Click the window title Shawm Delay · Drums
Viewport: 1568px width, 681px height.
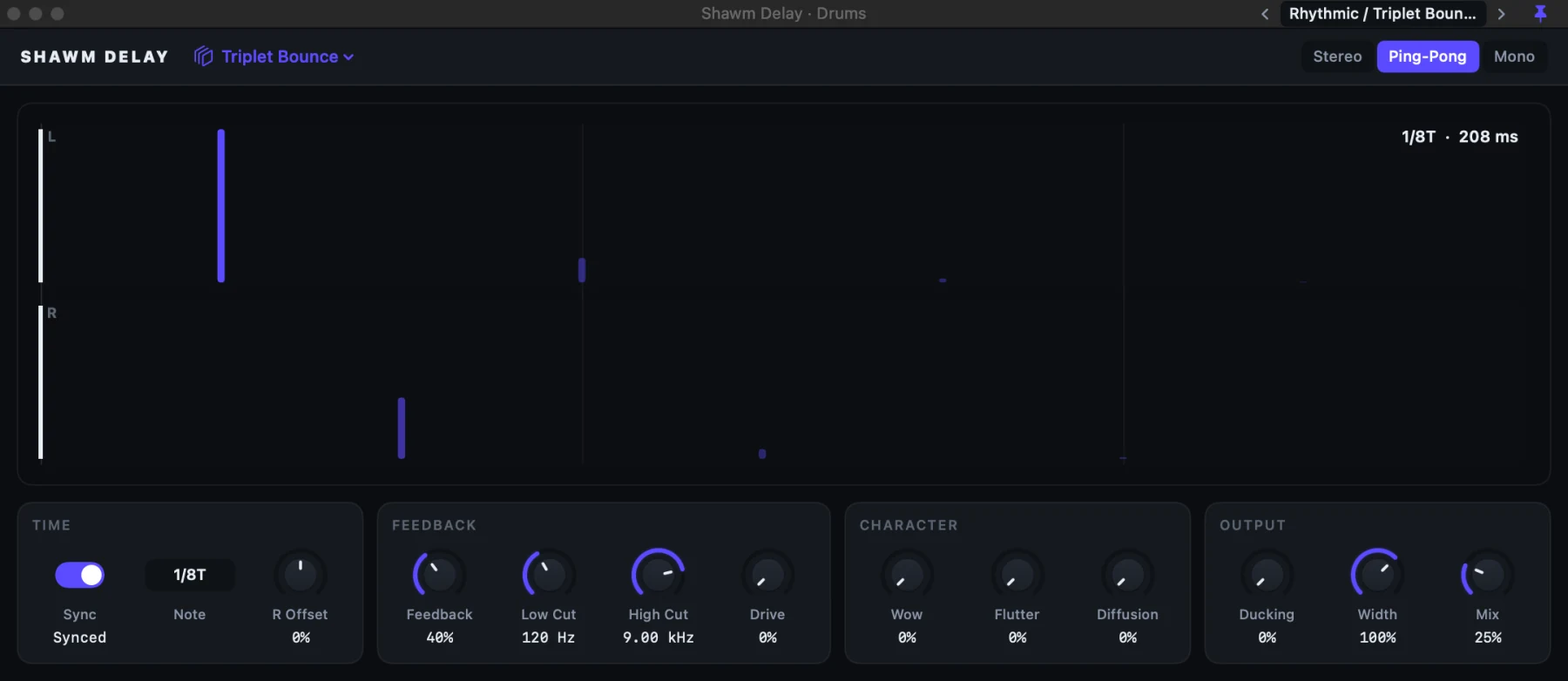(783, 13)
